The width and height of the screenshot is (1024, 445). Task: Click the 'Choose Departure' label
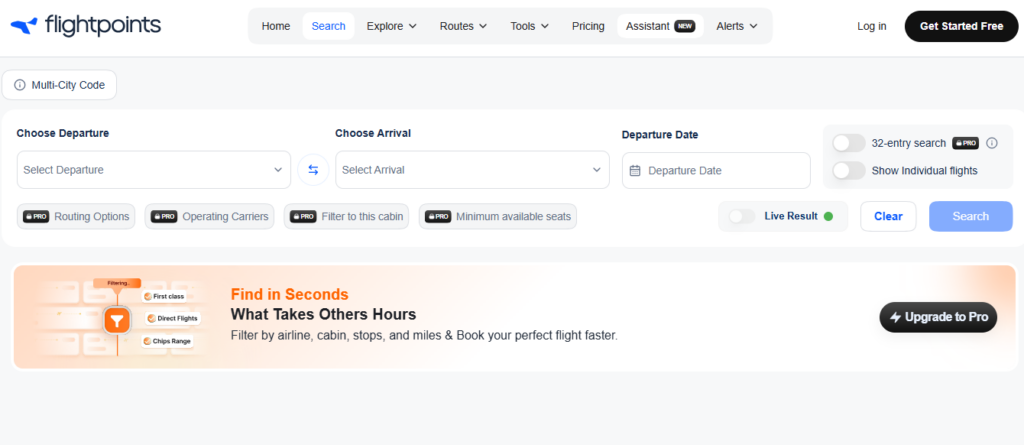63,133
